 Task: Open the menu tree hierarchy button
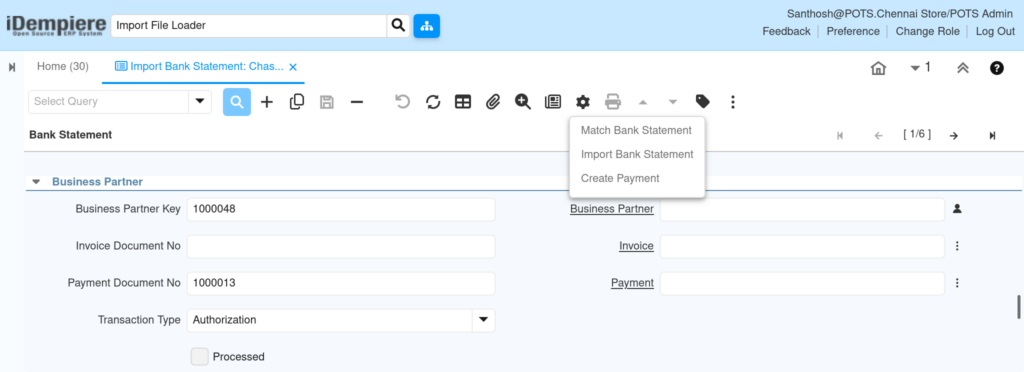point(426,25)
